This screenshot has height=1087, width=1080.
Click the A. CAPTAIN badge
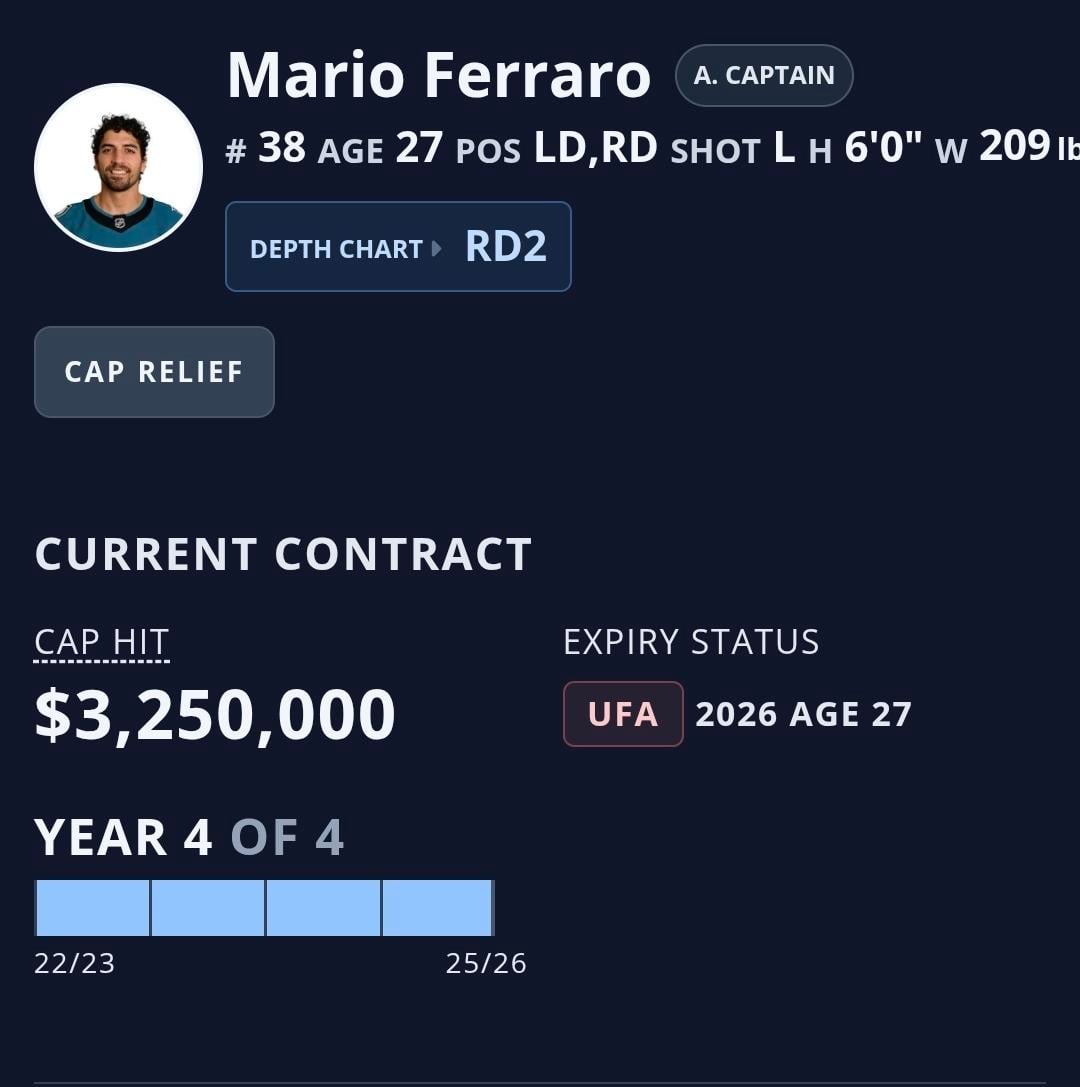(x=764, y=76)
